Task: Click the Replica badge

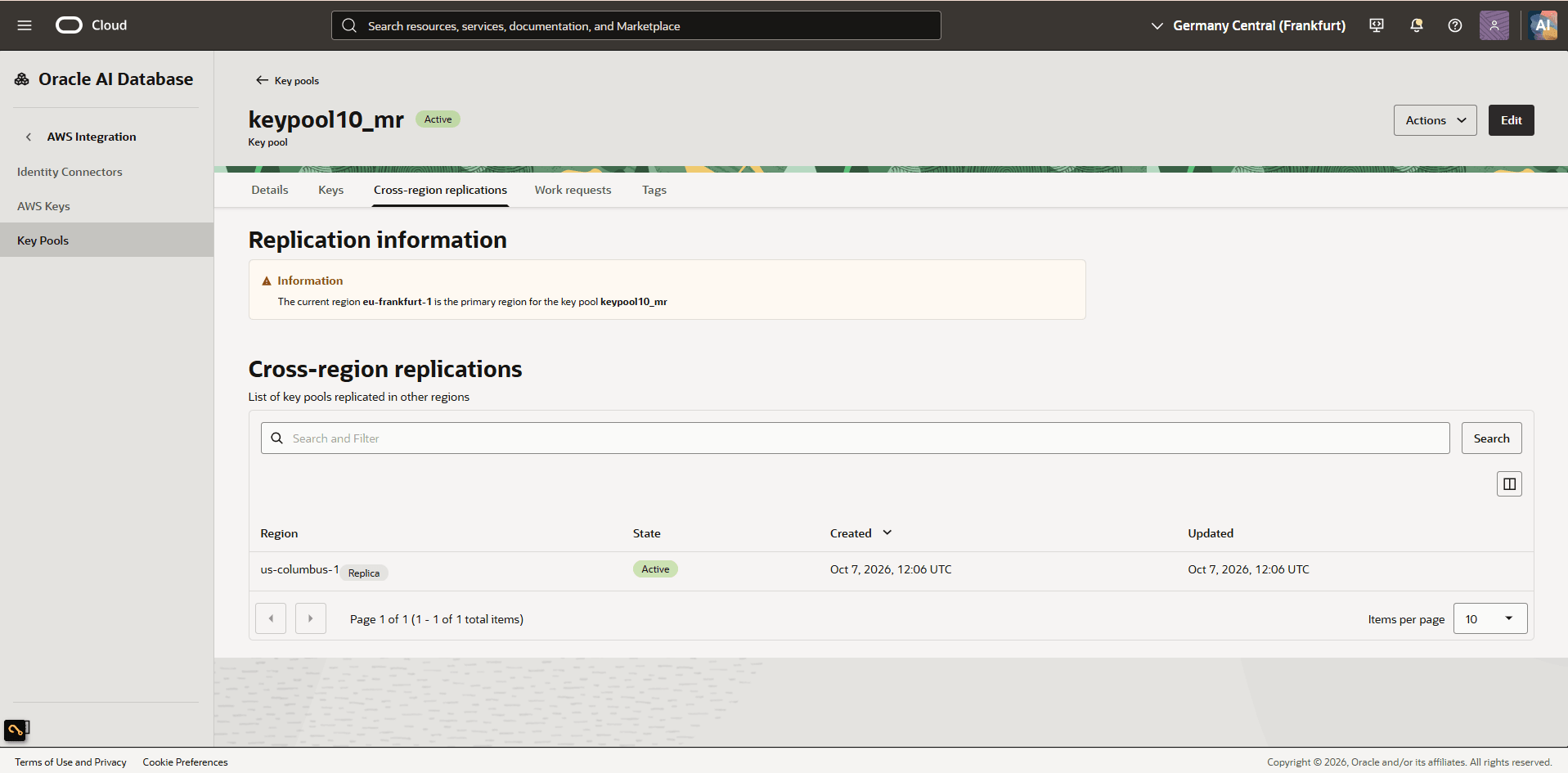Action: 364,573
